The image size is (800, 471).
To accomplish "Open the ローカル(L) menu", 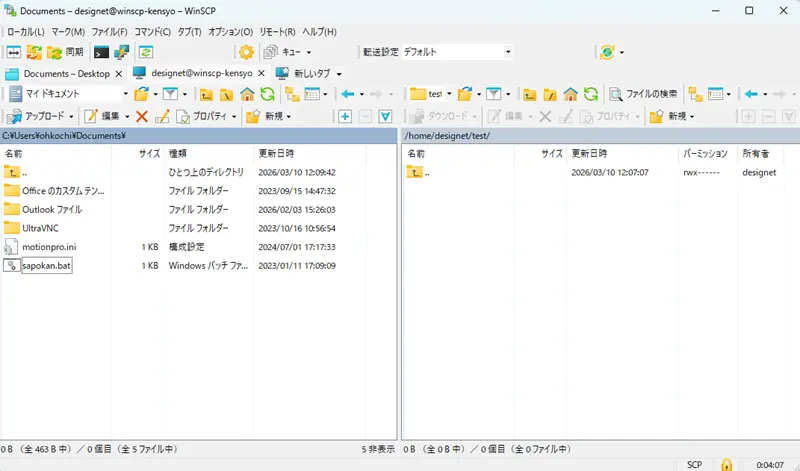I will (26, 32).
